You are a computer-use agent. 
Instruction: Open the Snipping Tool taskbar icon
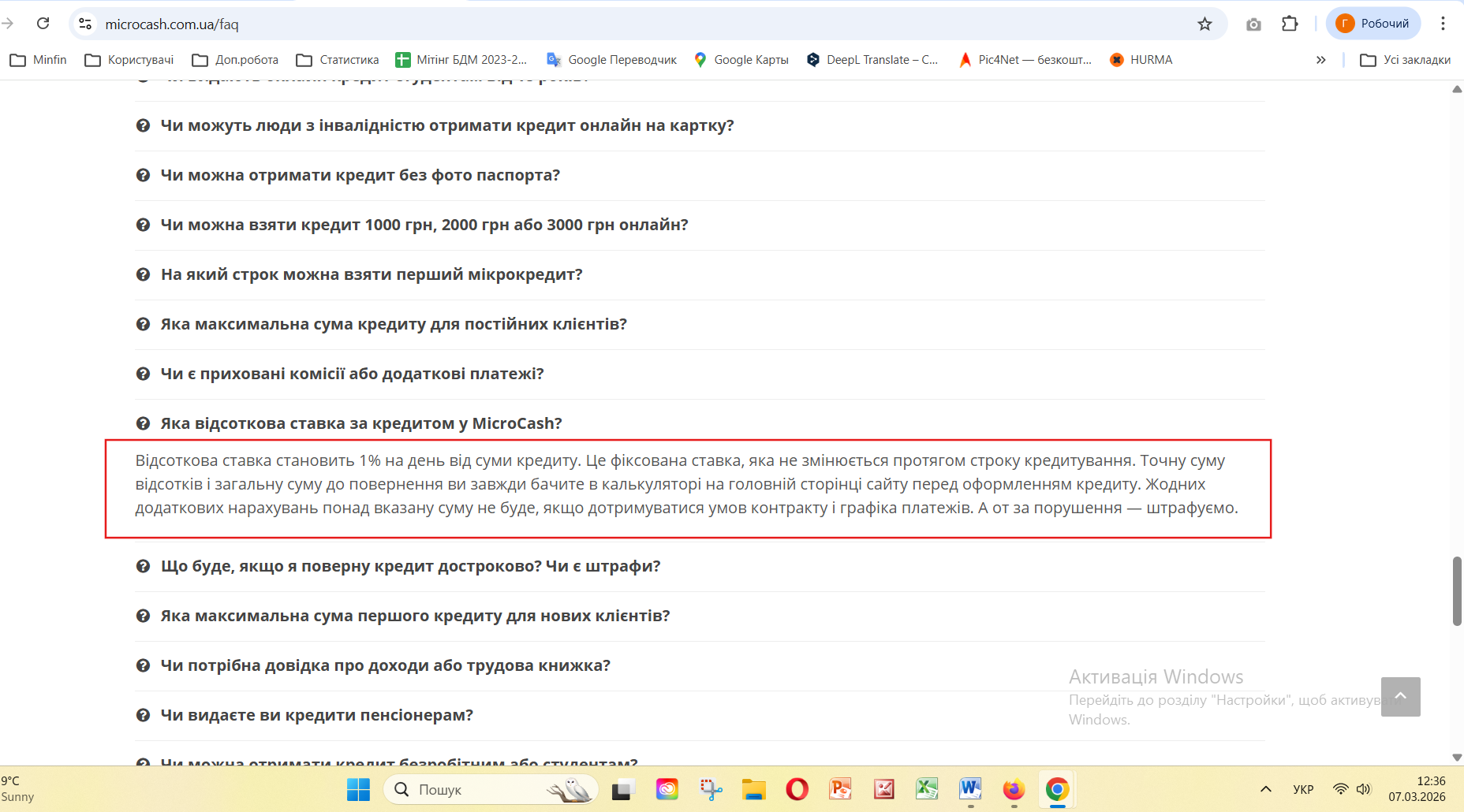click(711, 789)
